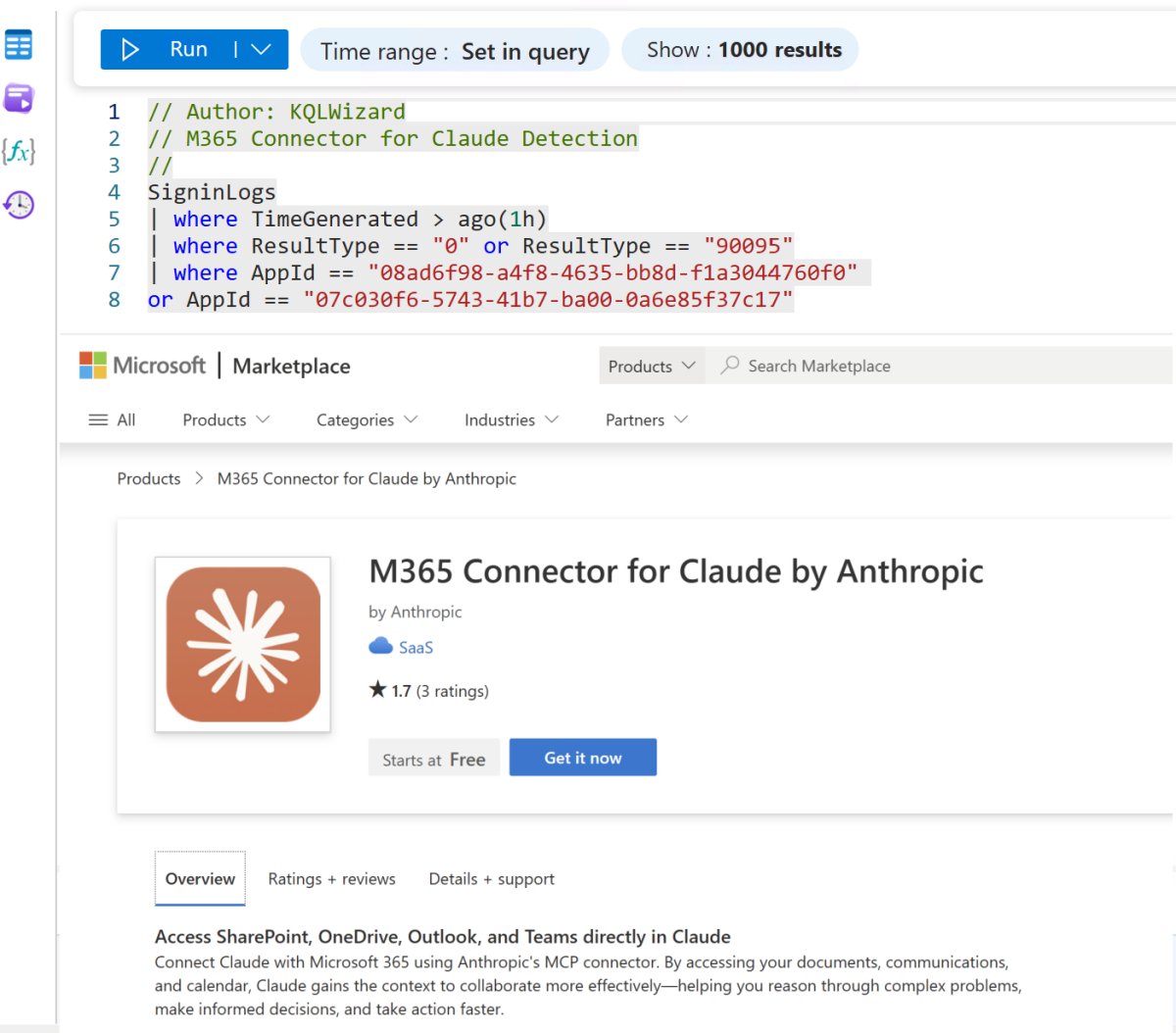Open the Query history clock icon

pyautogui.click(x=19, y=204)
